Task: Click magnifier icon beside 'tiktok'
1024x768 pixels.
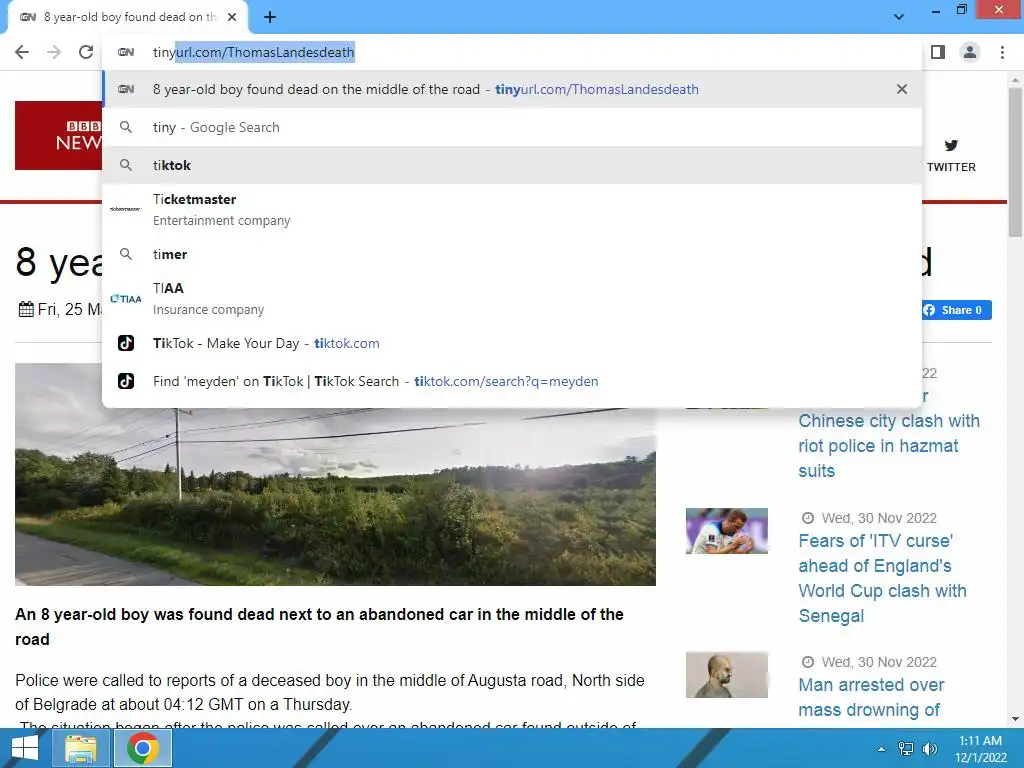Action: pos(125,165)
